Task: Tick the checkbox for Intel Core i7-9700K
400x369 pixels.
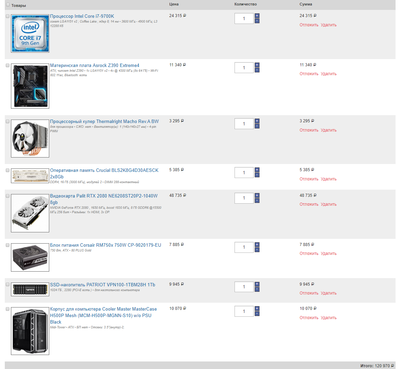Action: click(8, 16)
